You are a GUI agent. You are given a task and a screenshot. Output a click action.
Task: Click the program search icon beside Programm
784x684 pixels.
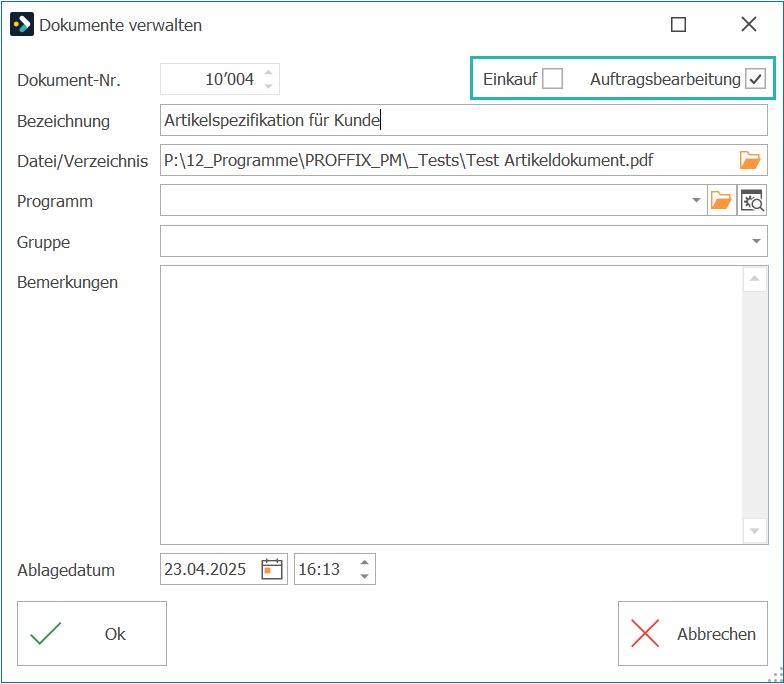(x=752, y=200)
